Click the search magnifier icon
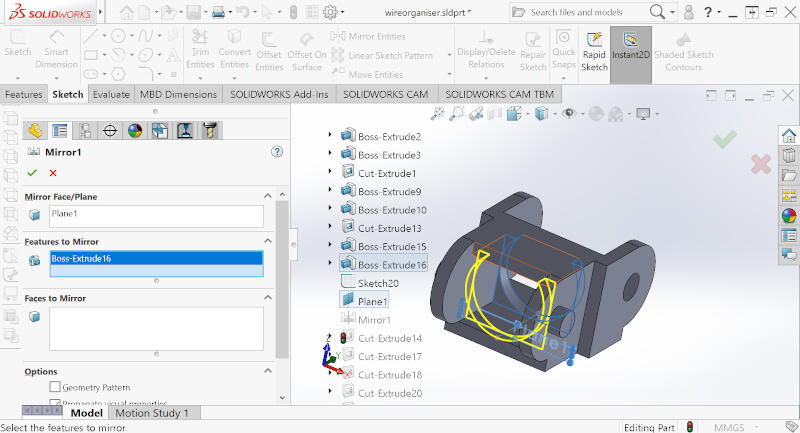 tap(657, 12)
